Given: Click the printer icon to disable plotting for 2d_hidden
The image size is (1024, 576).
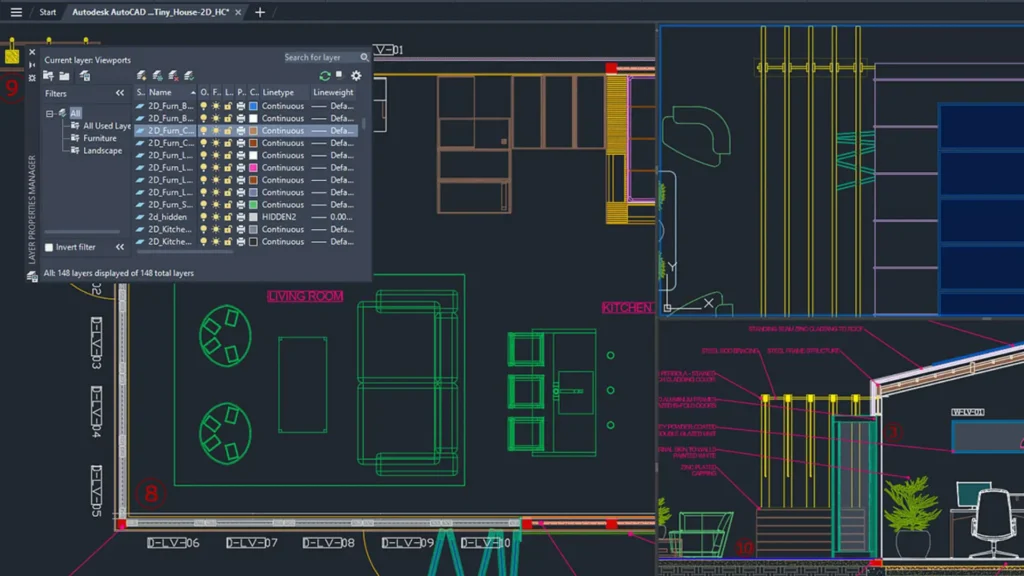Looking at the screenshot, I should (x=239, y=217).
